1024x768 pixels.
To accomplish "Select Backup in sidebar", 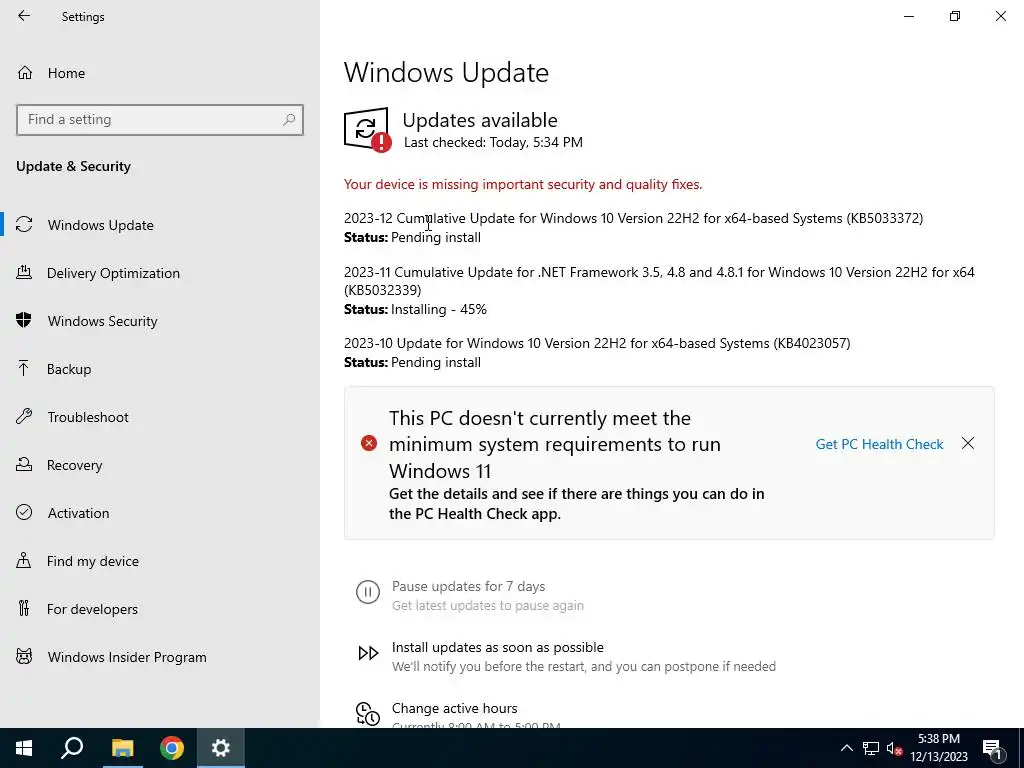I will [69, 369].
